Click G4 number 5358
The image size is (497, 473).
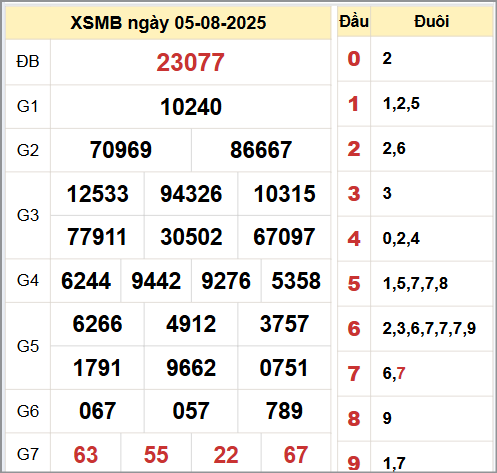coord(296,281)
